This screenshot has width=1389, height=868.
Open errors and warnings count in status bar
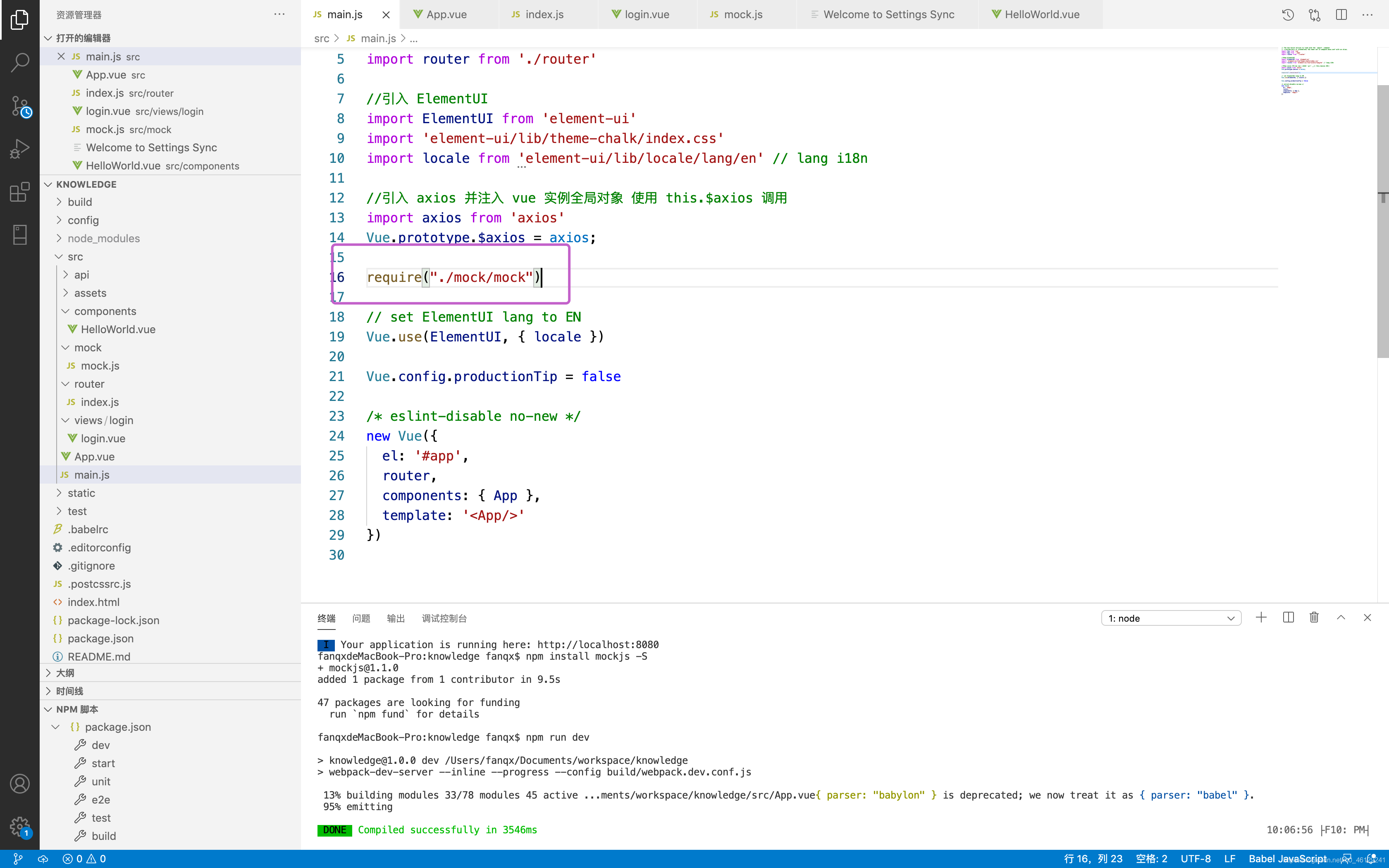[x=84, y=859]
